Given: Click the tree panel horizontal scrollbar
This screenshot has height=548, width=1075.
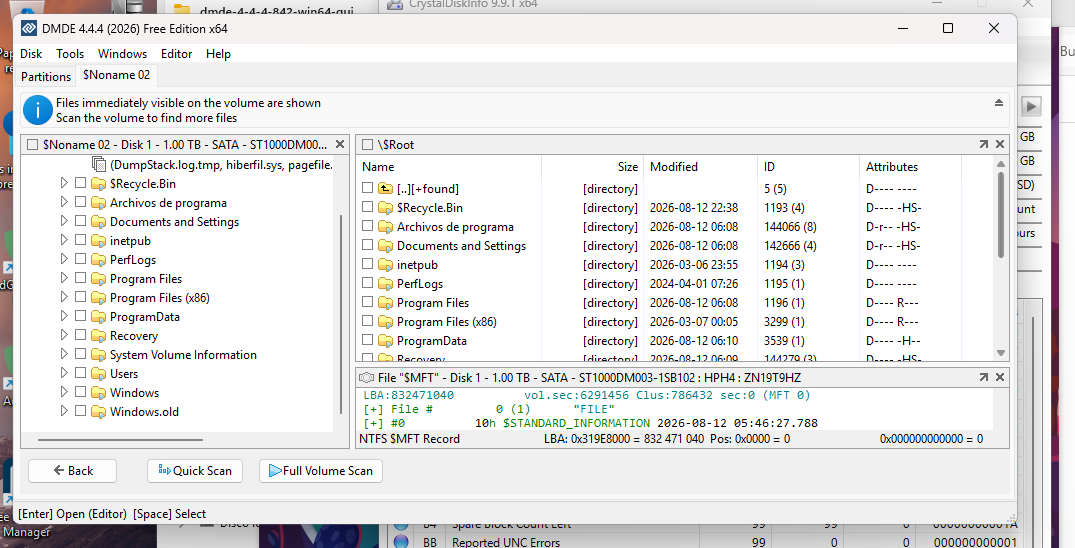Looking at the screenshot, I should (x=120, y=439).
